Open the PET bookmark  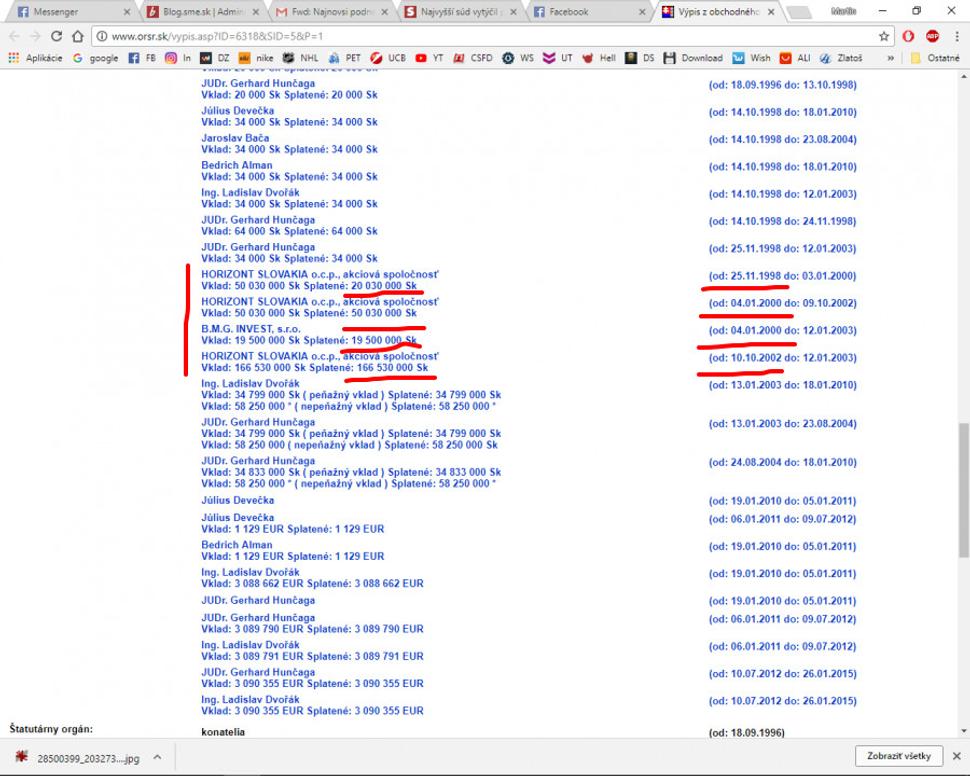pyautogui.click(x=345, y=58)
